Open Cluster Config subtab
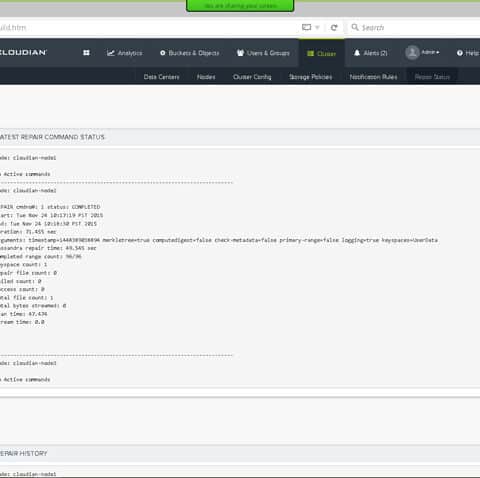Viewport: 480px width, 478px height. 252,77
